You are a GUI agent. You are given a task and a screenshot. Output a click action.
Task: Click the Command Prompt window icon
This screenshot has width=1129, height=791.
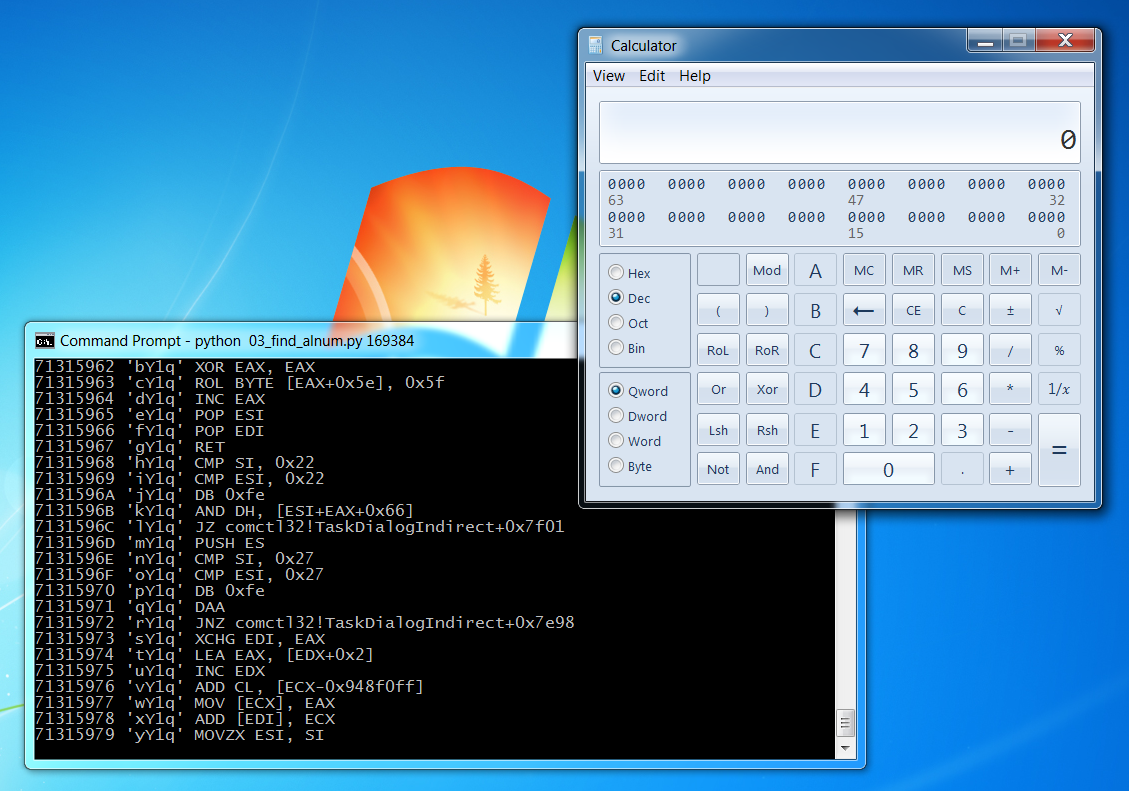pyautogui.click(x=45, y=341)
